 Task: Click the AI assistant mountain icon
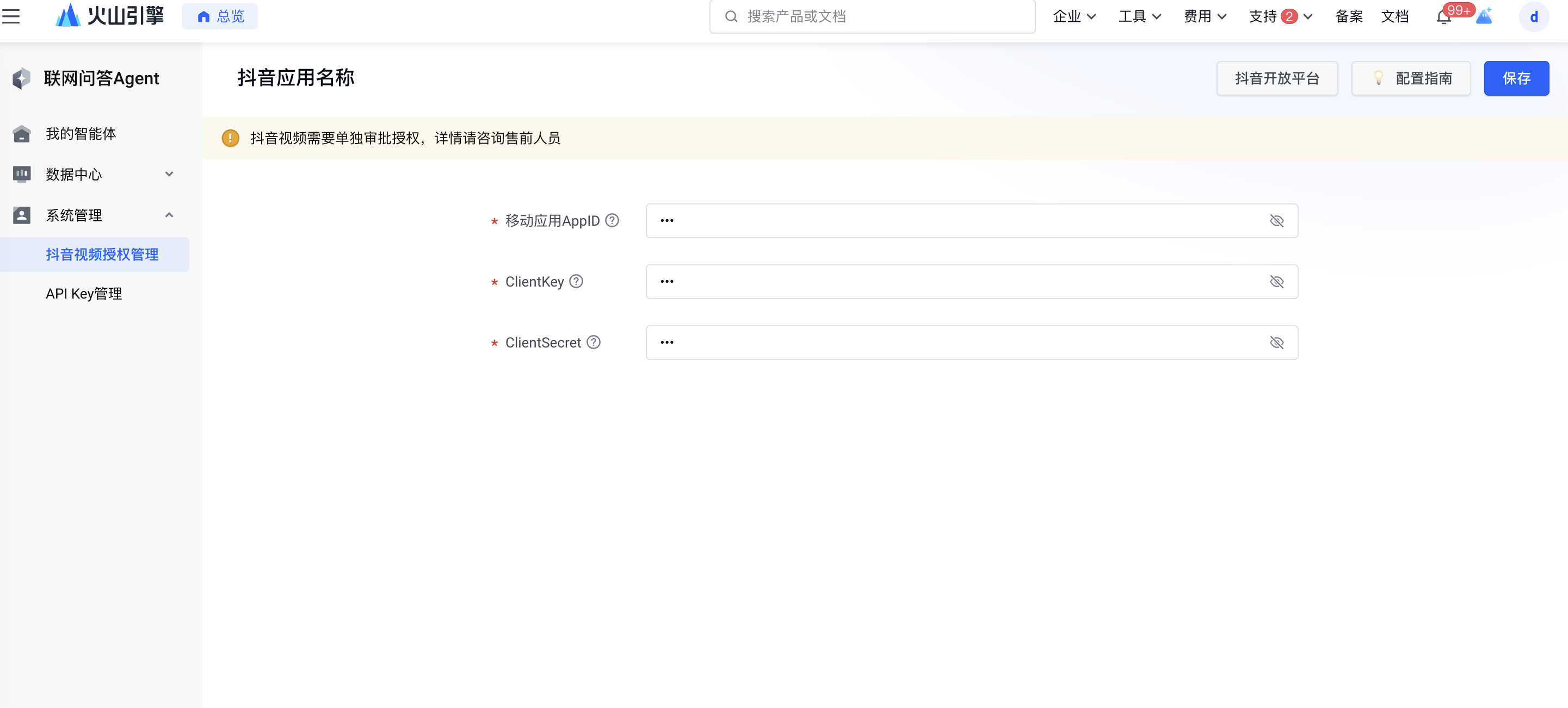coord(1485,16)
